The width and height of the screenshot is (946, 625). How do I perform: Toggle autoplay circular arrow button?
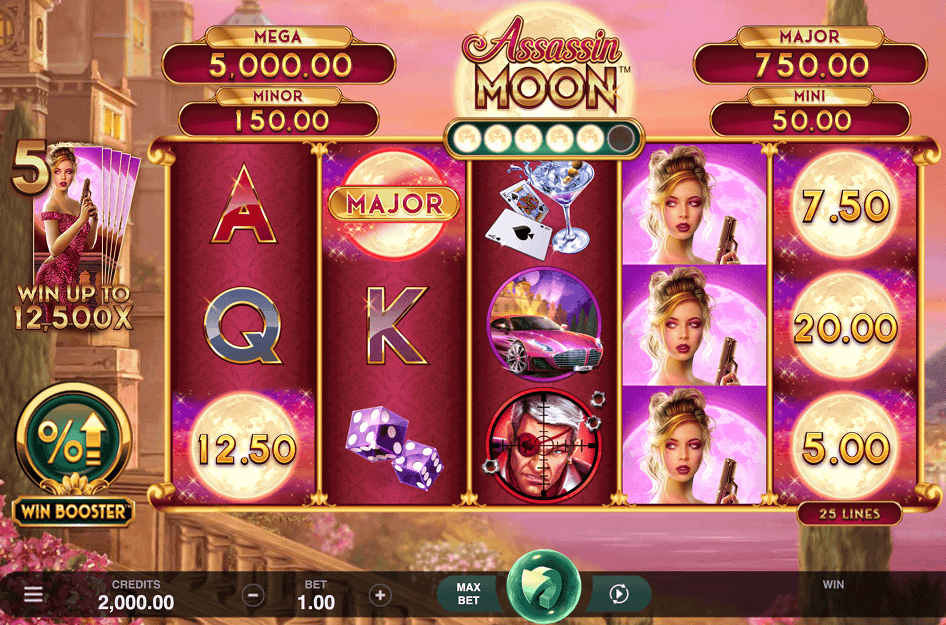pos(619,594)
